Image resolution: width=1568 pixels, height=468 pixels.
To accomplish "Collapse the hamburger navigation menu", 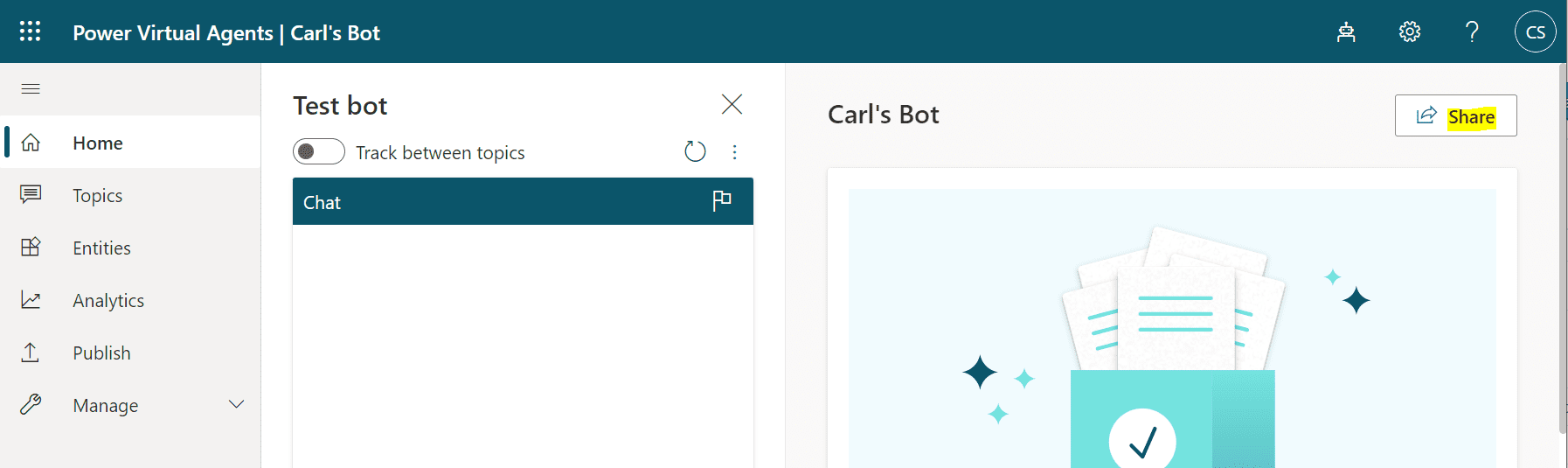I will click(31, 88).
